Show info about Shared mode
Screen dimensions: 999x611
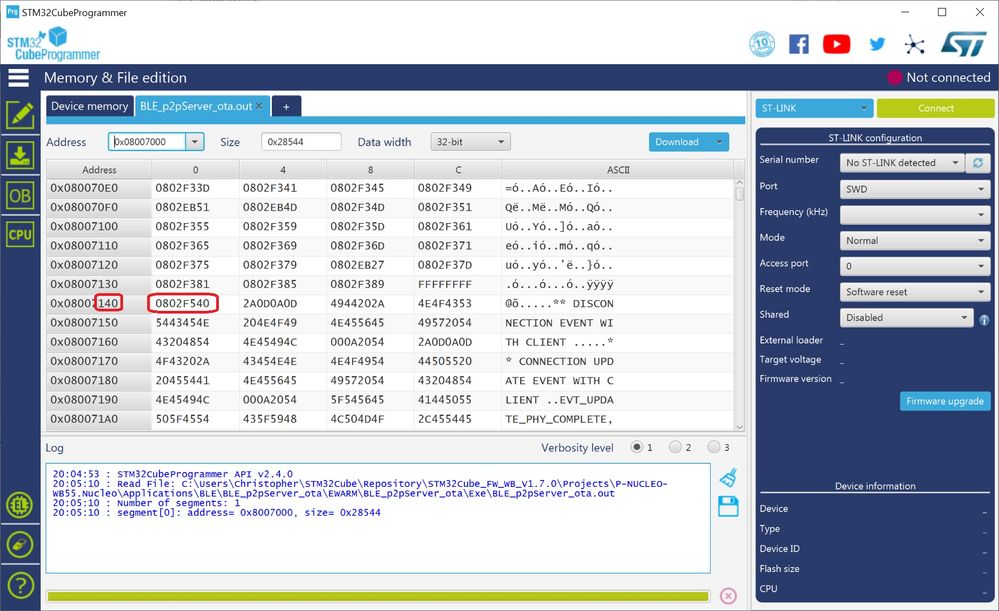pos(984,320)
